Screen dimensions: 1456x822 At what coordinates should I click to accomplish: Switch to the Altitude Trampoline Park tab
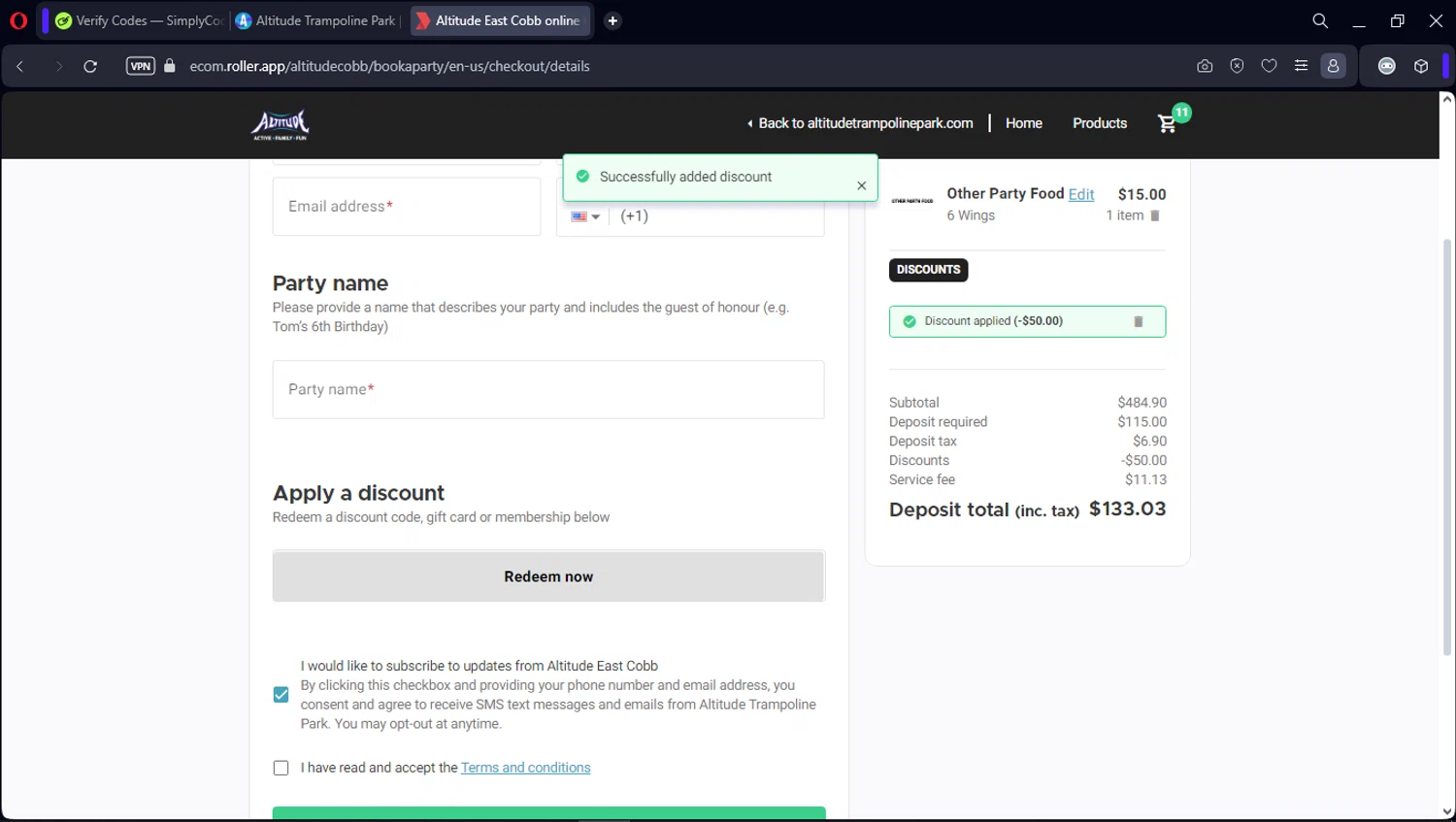[318, 20]
